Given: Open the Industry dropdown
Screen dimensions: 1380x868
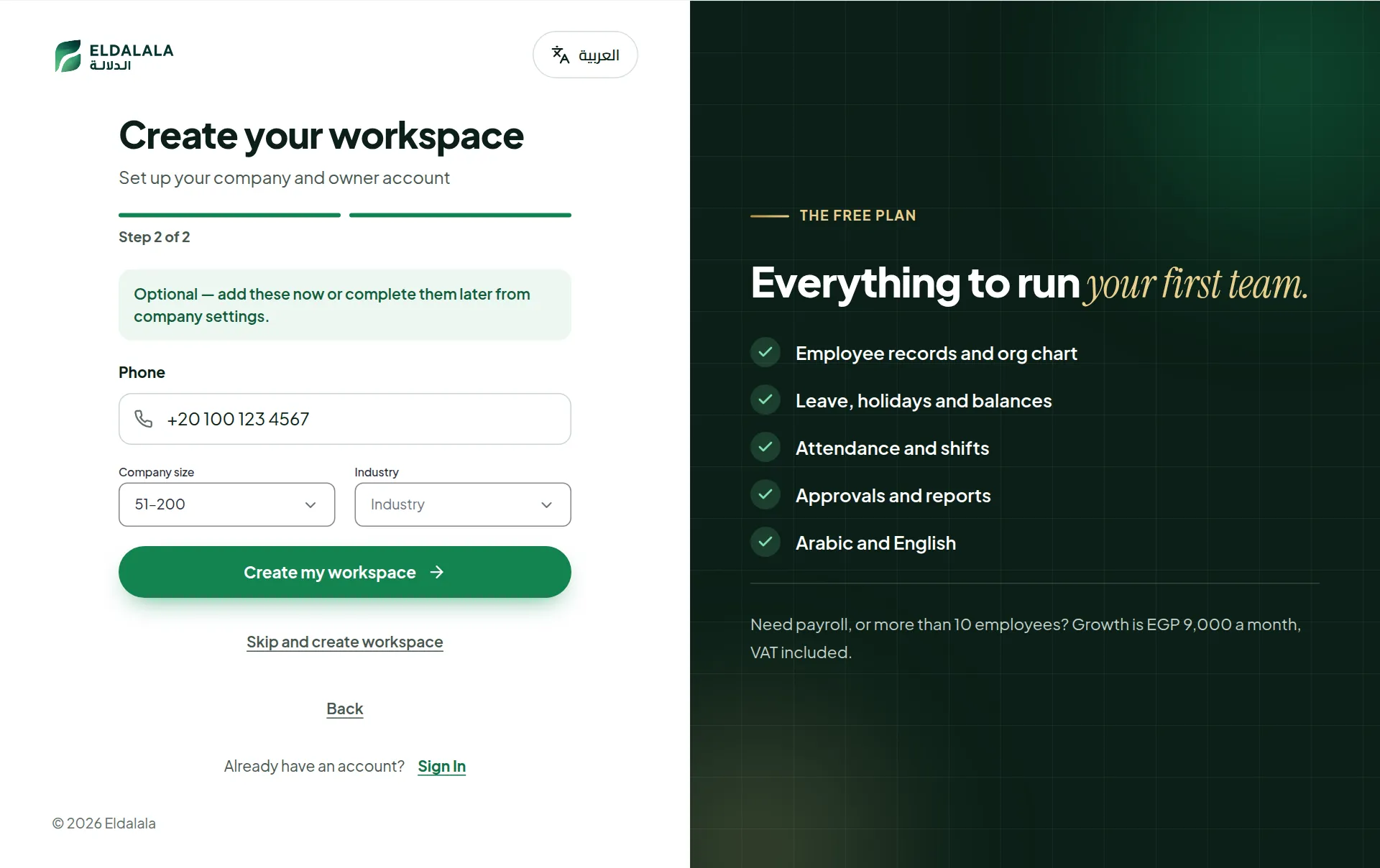Looking at the screenshot, I should point(463,504).
